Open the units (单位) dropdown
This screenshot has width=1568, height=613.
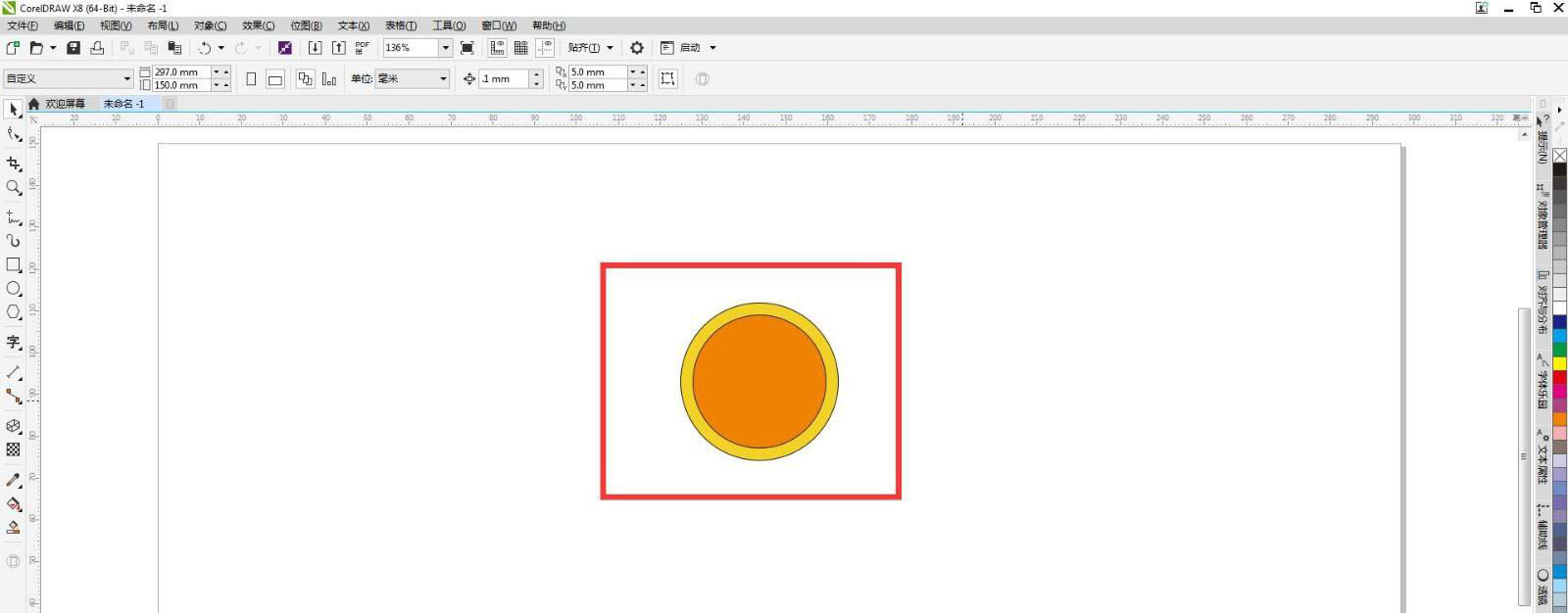443,78
